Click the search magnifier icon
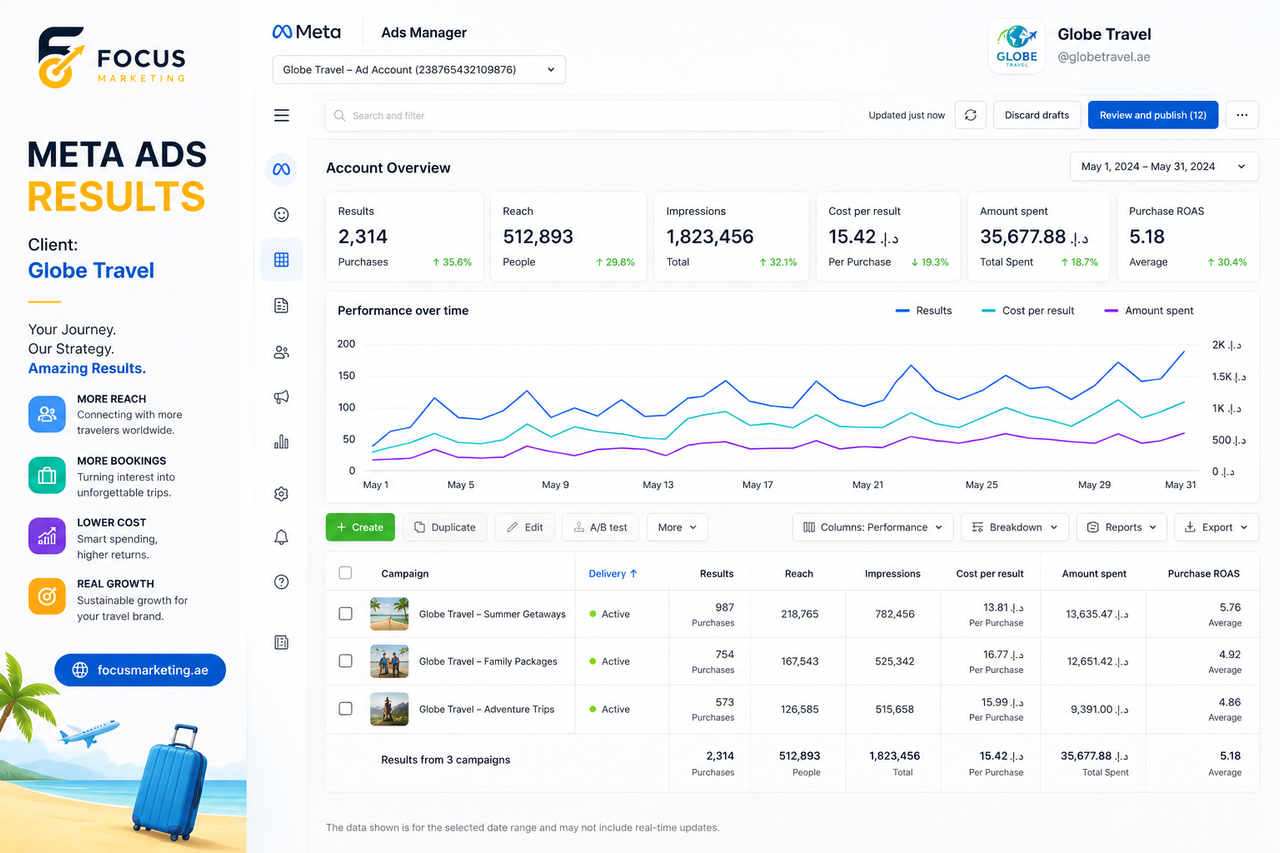This screenshot has width=1280, height=853. coord(340,116)
